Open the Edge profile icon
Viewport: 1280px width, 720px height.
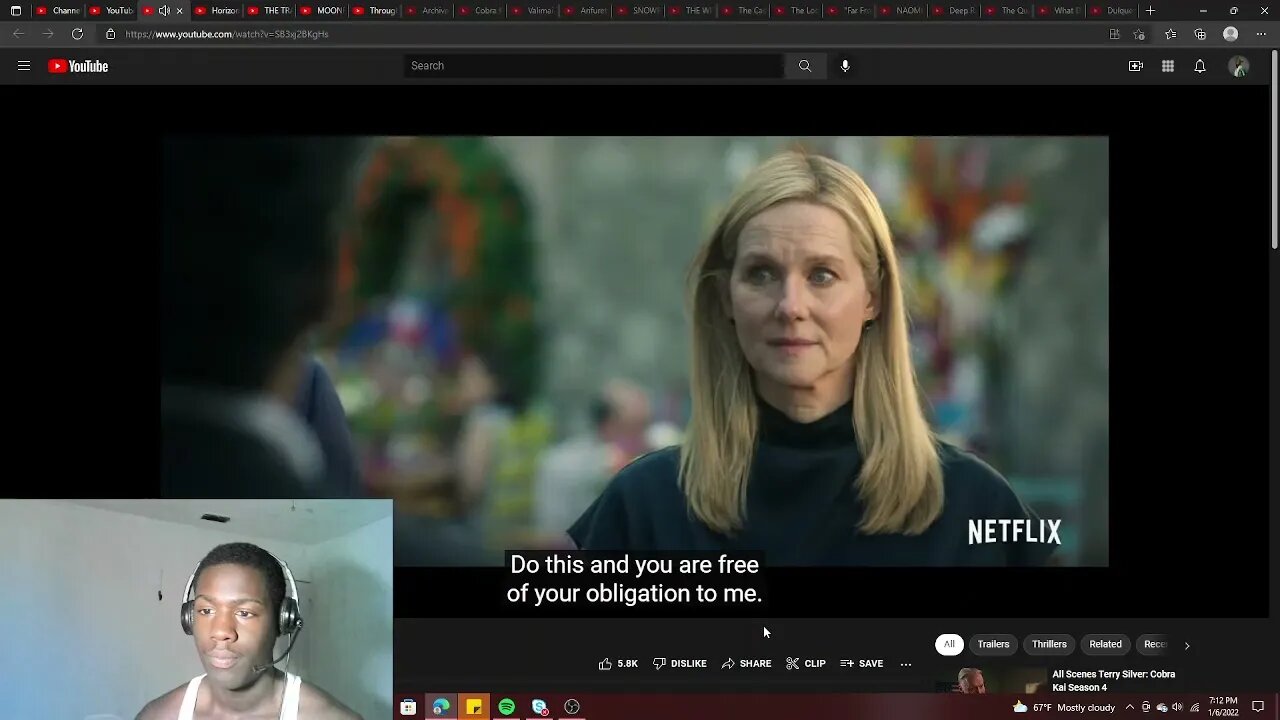pyautogui.click(x=1231, y=34)
